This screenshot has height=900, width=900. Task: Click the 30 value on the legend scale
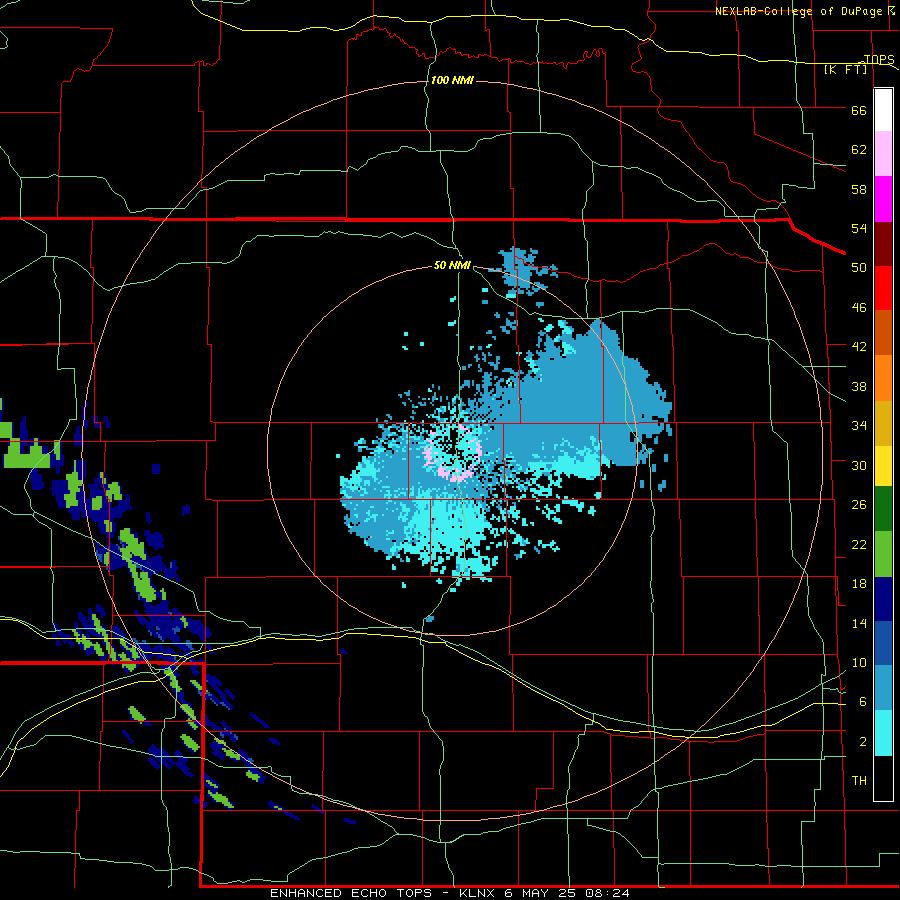coord(859,465)
